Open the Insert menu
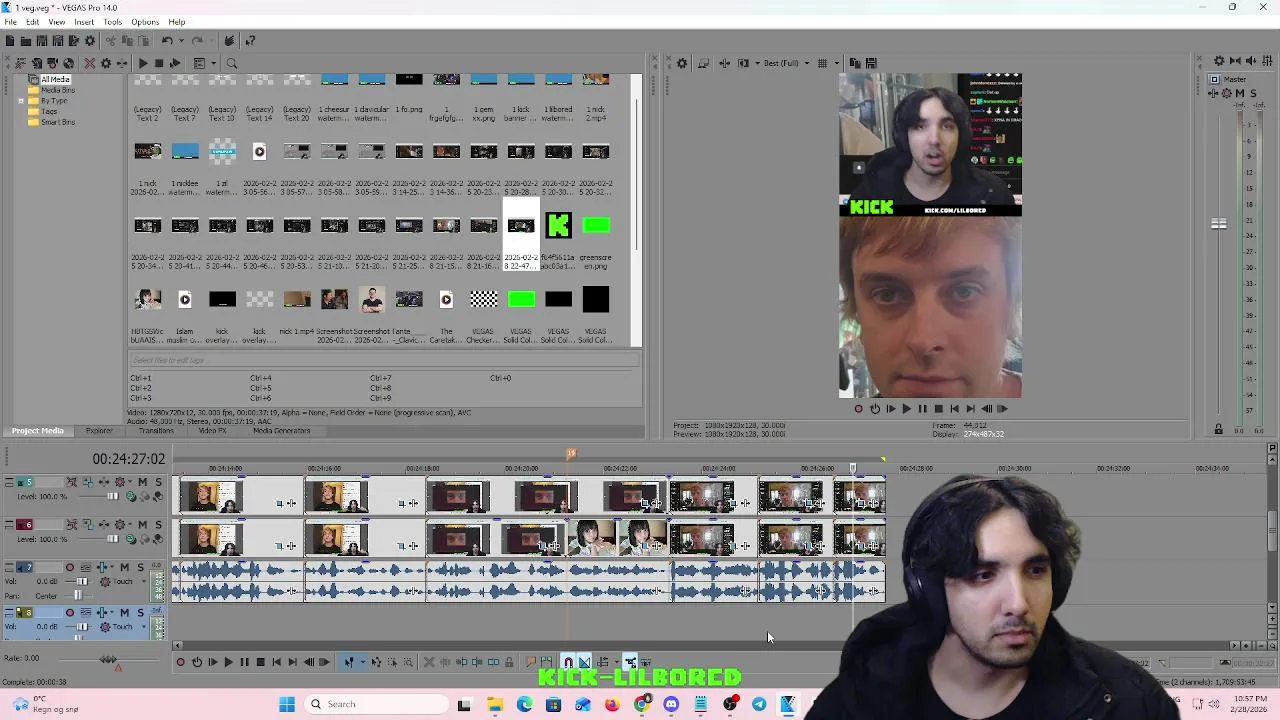1280x720 pixels. click(x=84, y=22)
